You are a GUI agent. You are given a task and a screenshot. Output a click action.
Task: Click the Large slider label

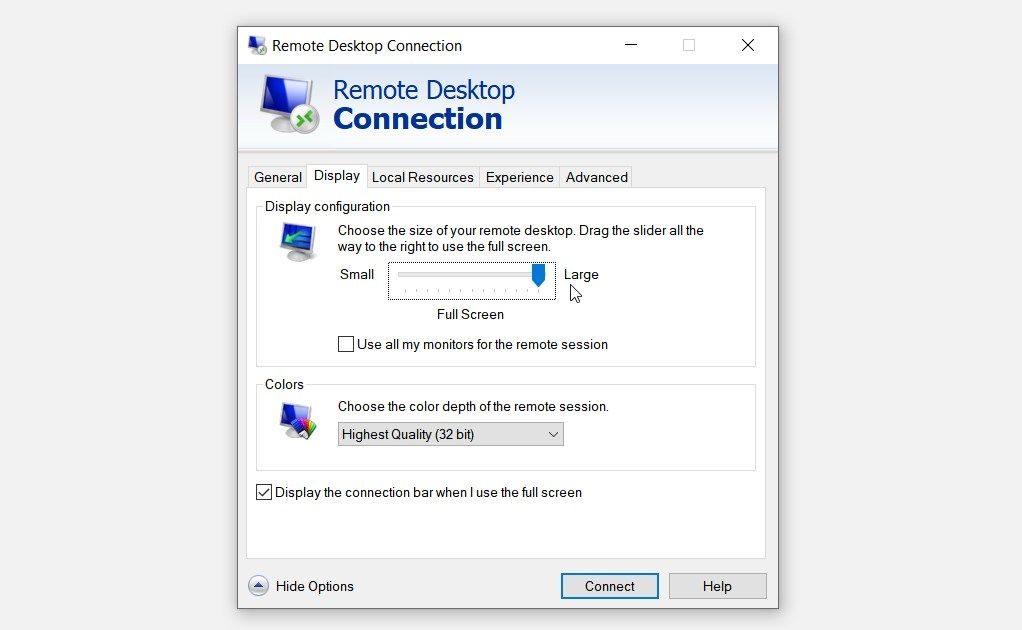[581, 274]
